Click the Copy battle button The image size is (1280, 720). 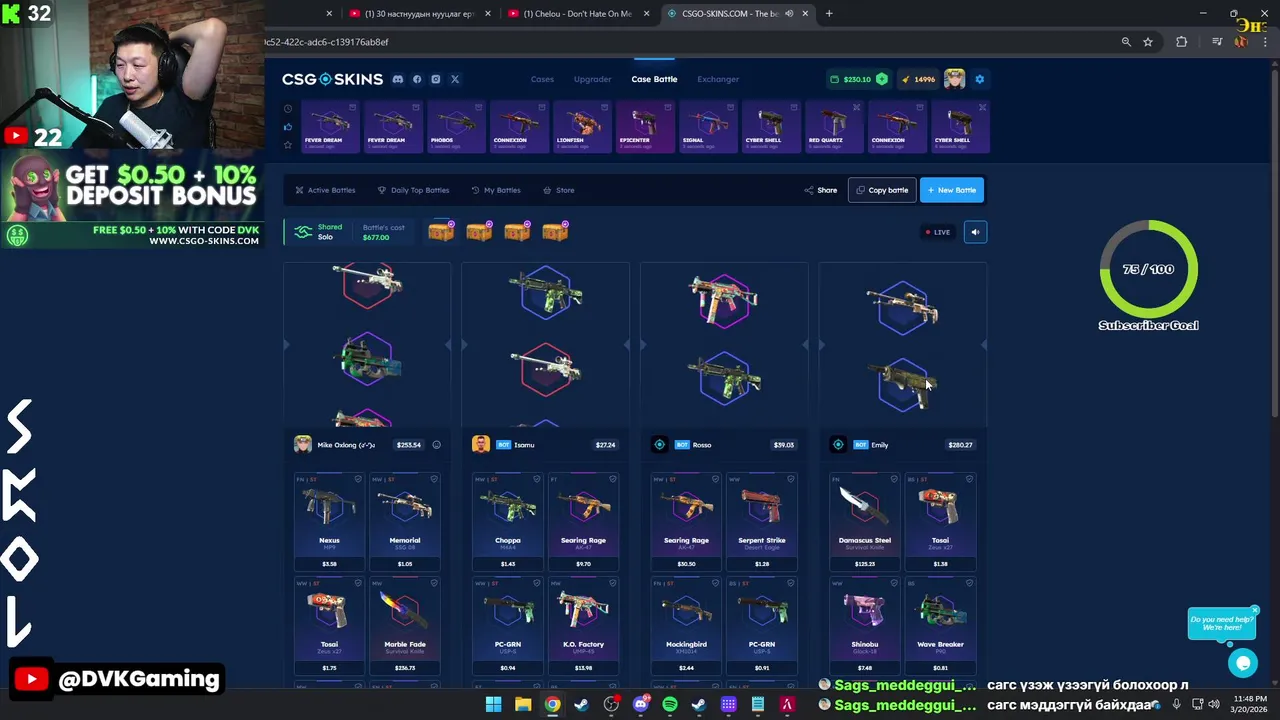click(x=882, y=190)
